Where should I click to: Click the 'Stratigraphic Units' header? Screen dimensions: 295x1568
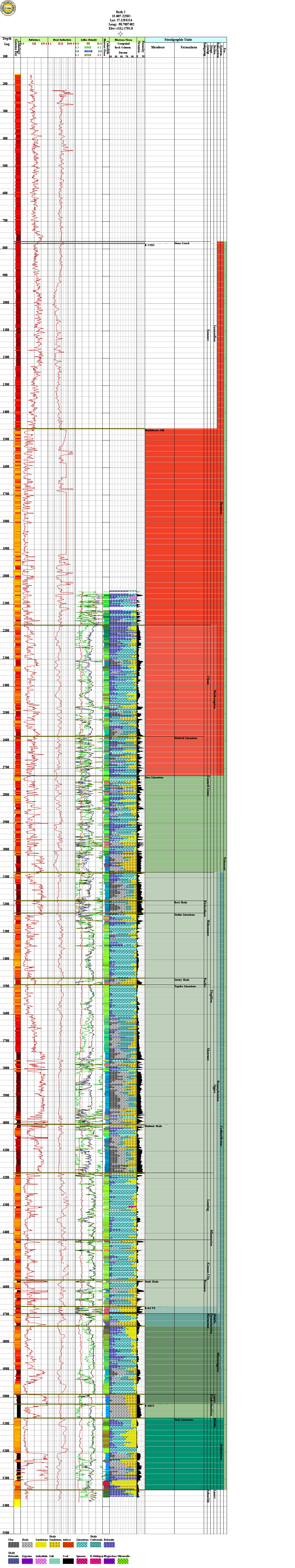coord(178,40)
